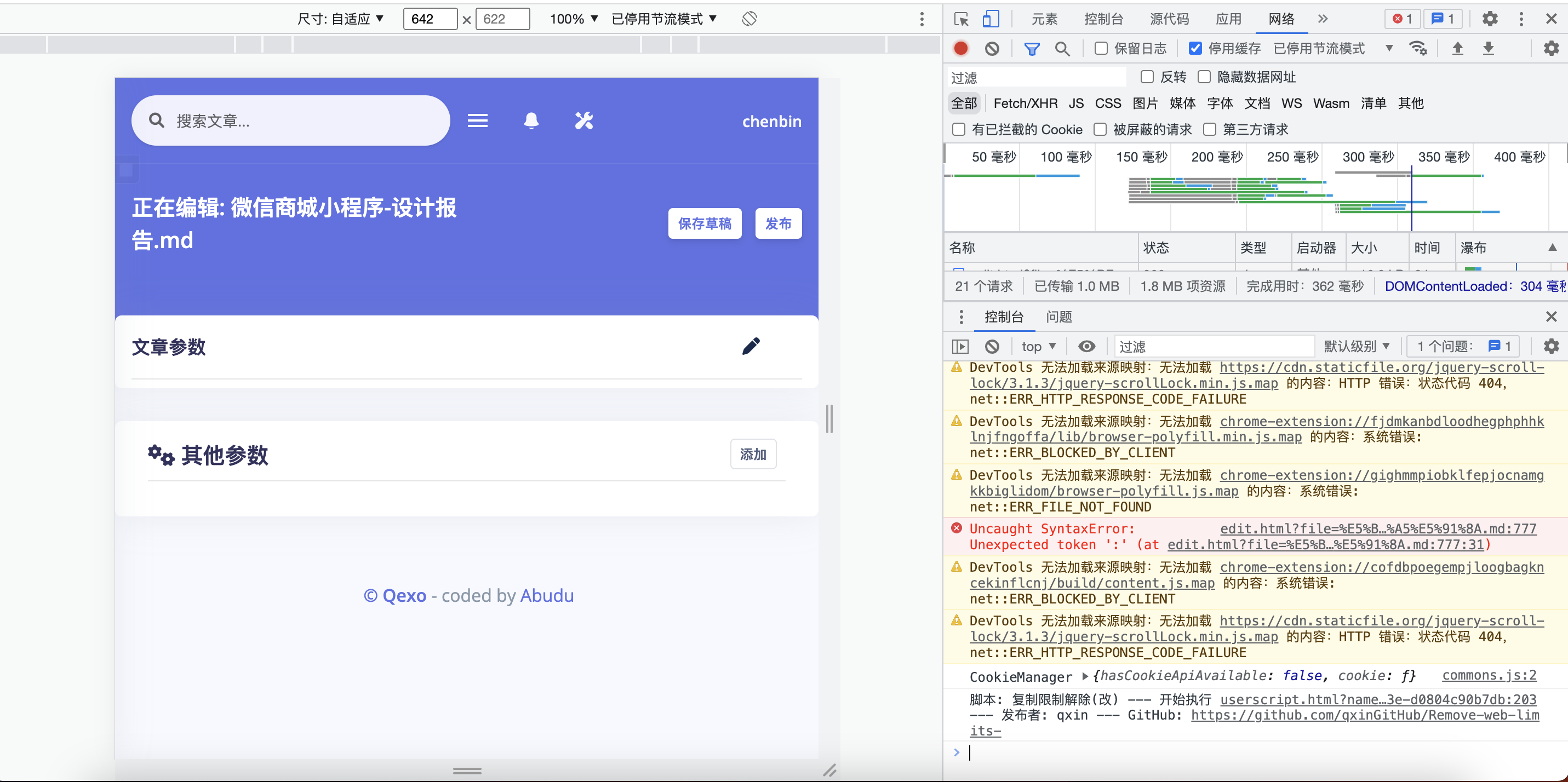Enable 保留日志 checkbox
This screenshot has width=1568, height=782.
pos(1101,48)
